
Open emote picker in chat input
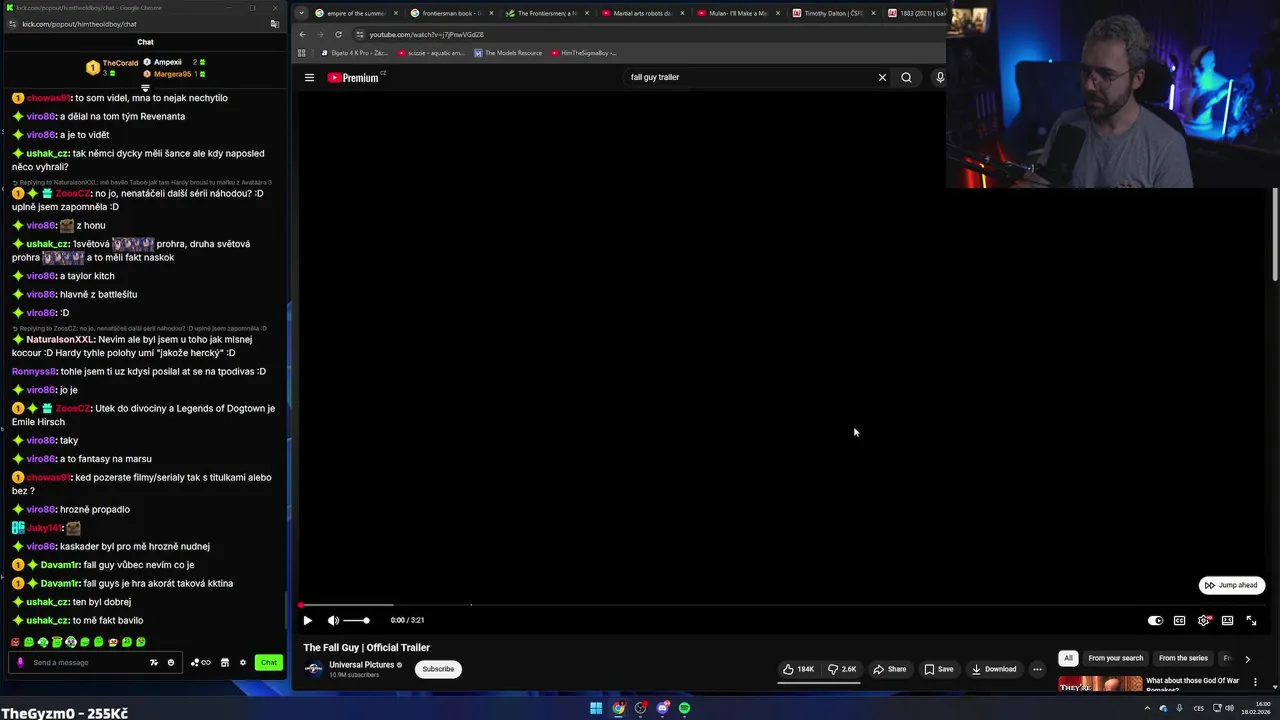pyautogui.click(x=170, y=662)
